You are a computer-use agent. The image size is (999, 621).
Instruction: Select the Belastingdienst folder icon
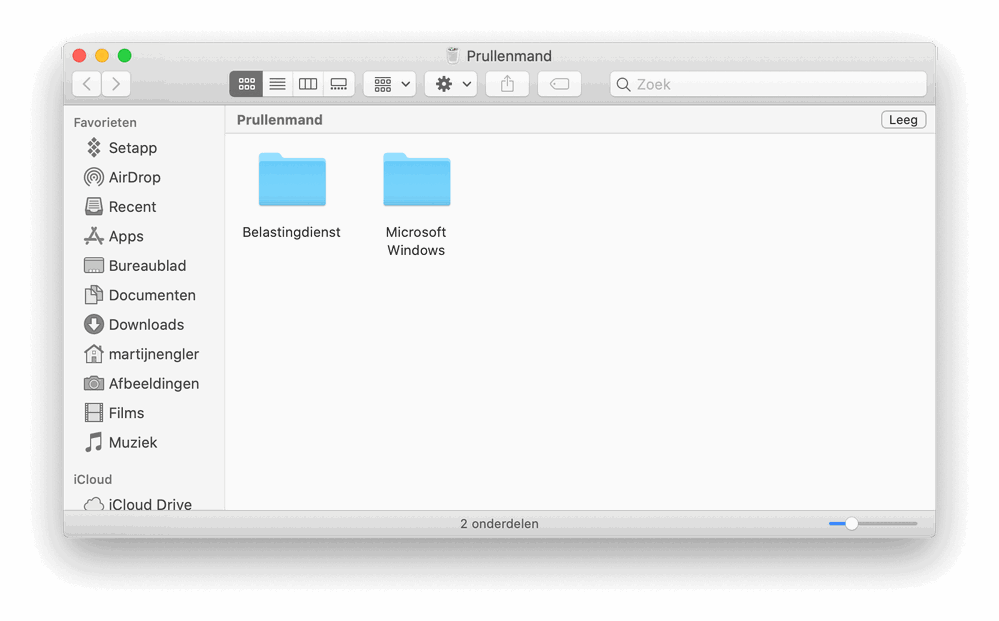coord(292,180)
